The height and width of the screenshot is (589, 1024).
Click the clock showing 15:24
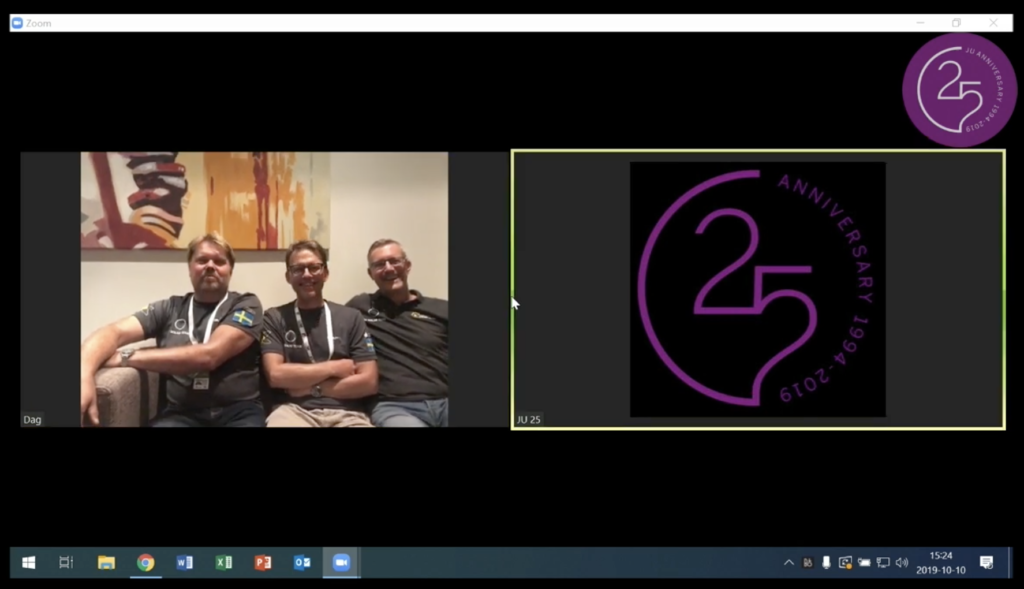tap(941, 562)
